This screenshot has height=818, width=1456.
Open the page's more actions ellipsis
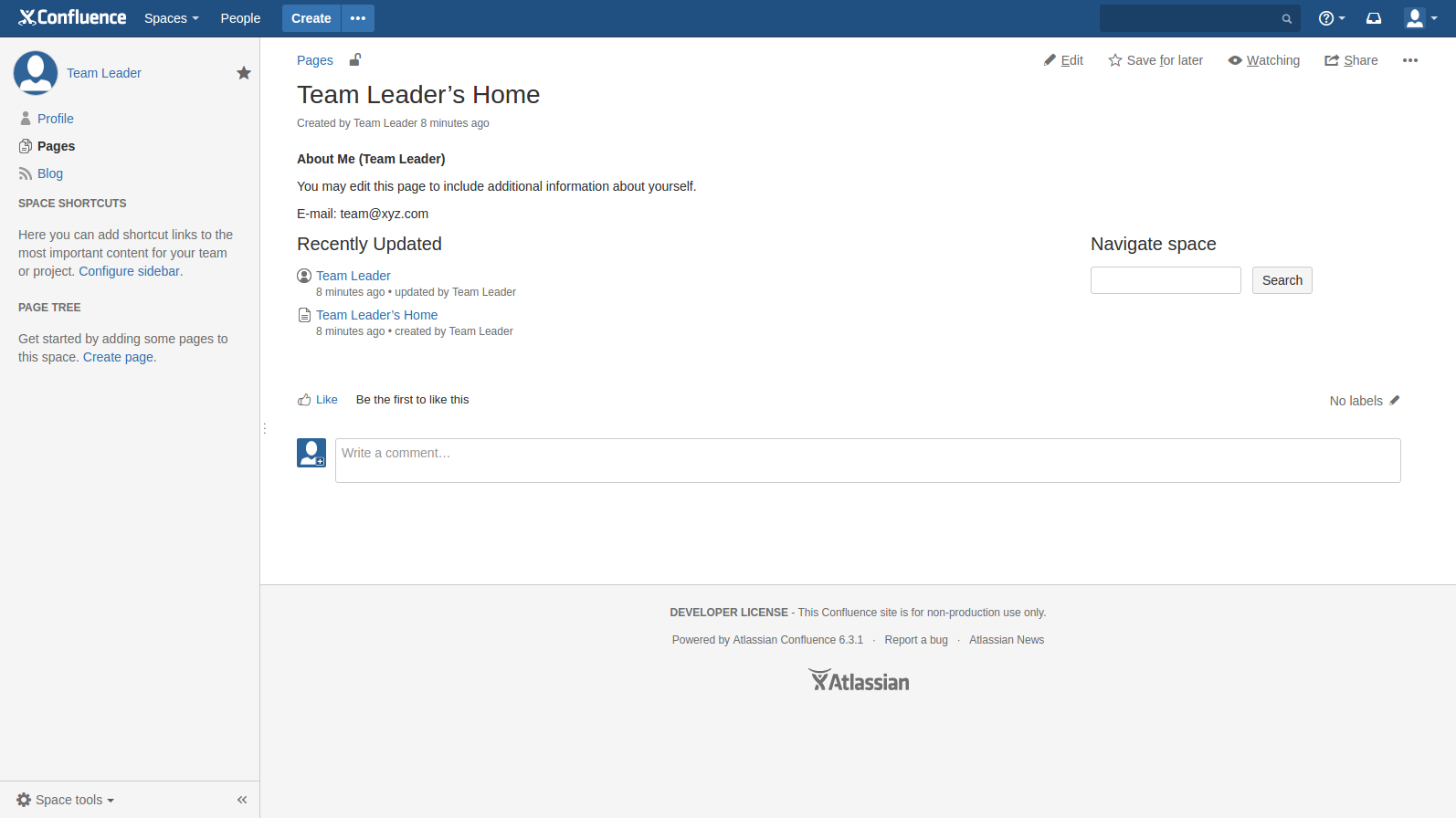click(x=1409, y=60)
